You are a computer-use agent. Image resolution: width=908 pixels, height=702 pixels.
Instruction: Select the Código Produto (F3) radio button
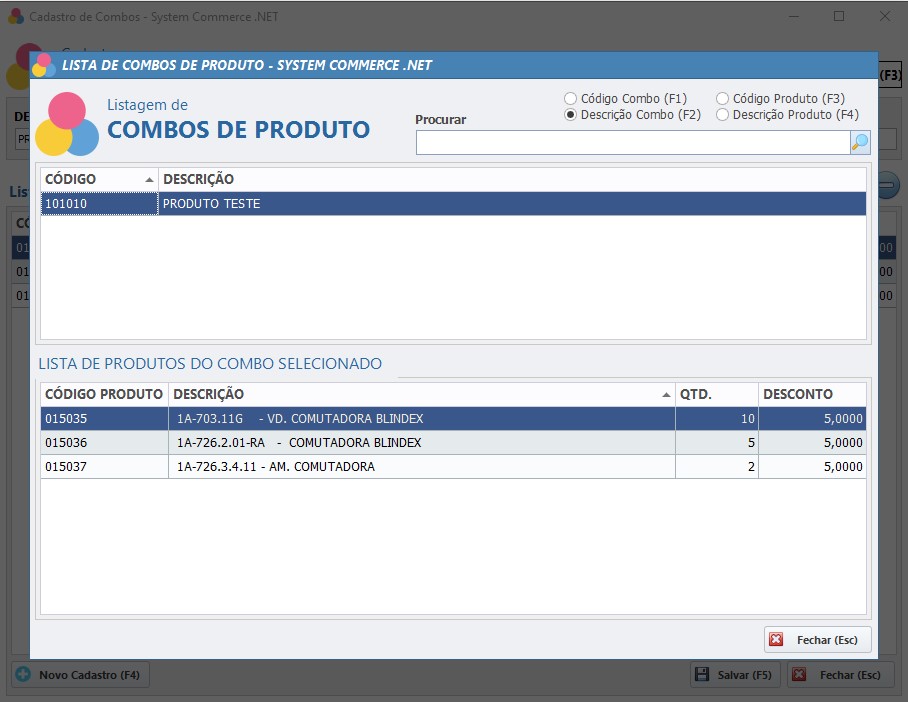(x=721, y=98)
